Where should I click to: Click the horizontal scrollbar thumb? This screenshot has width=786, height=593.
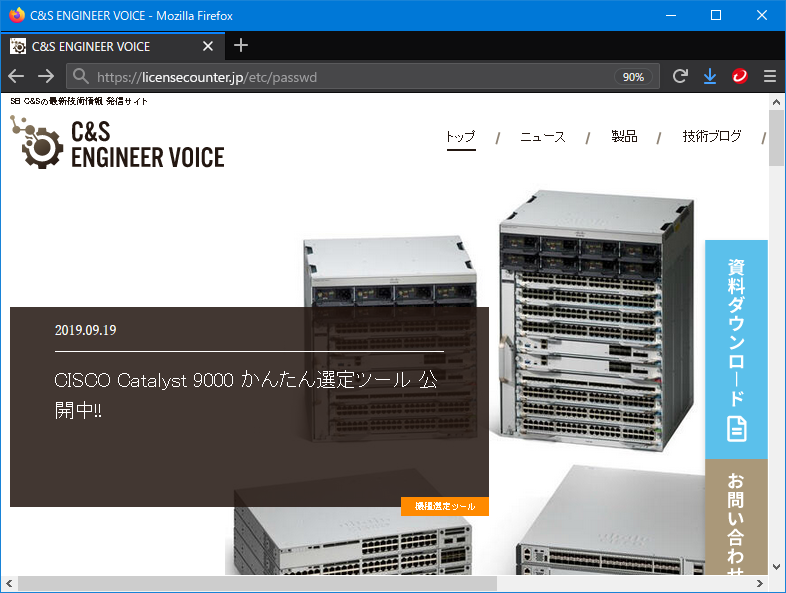click(x=258, y=583)
